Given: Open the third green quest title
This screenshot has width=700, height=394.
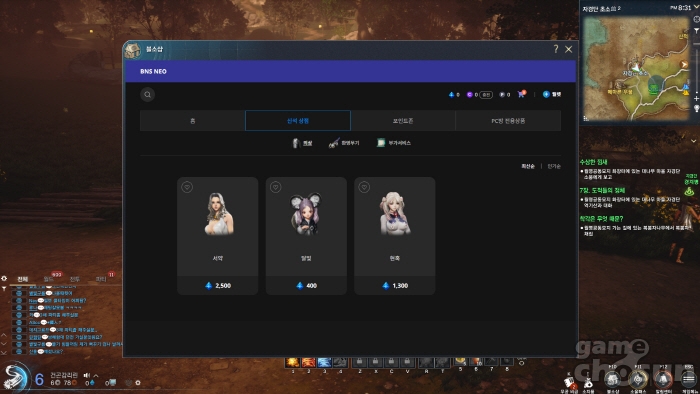Looking at the screenshot, I should point(601,219).
